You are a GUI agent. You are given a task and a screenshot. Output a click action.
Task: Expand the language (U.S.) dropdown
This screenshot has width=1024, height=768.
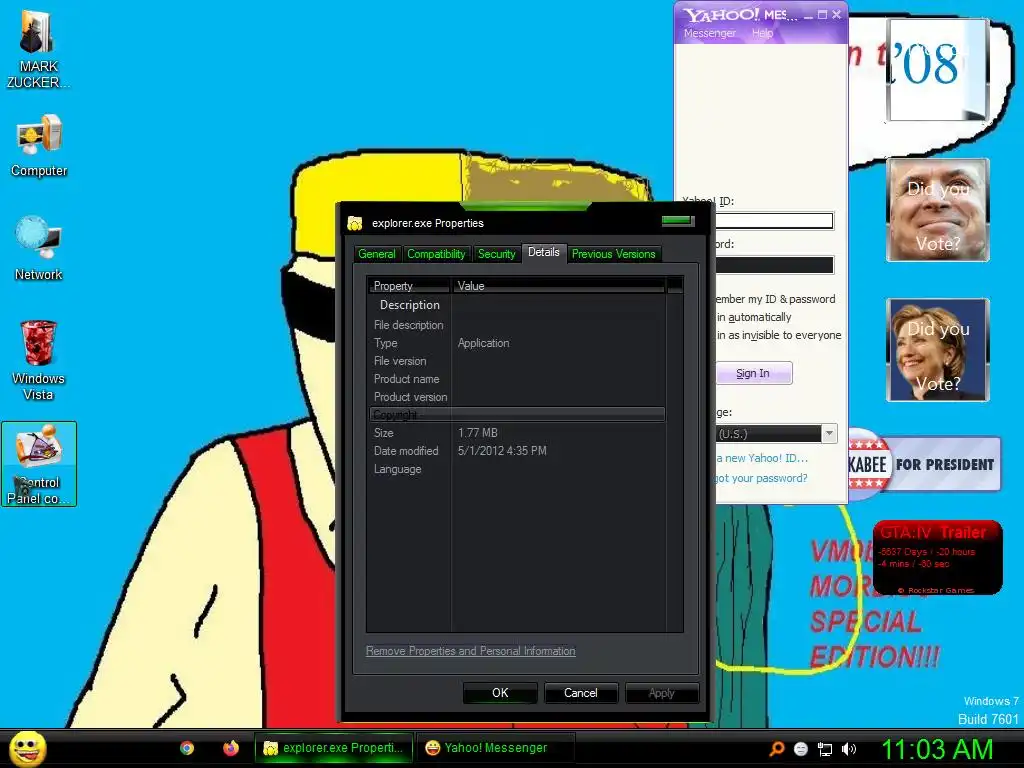(829, 434)
